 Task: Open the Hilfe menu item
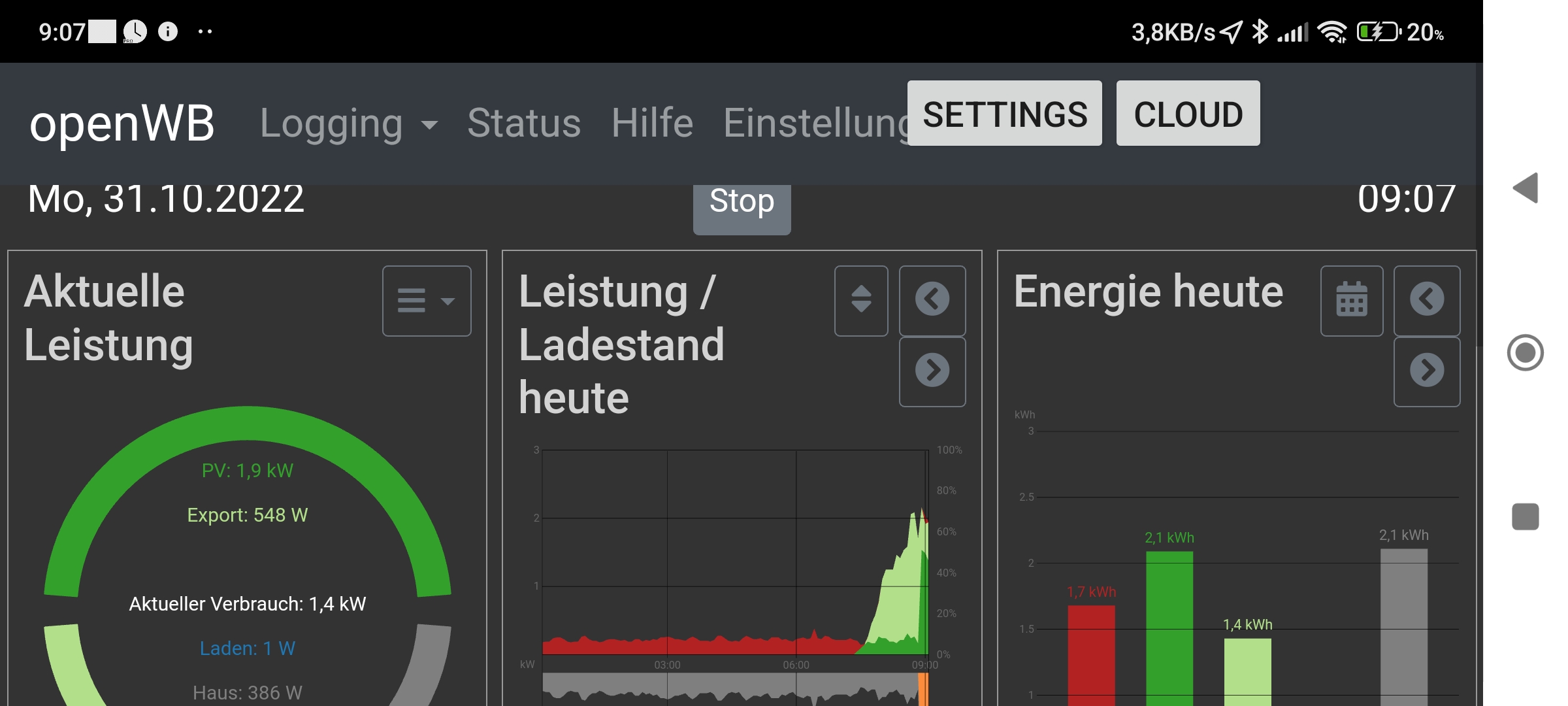(x=651, y=124)
